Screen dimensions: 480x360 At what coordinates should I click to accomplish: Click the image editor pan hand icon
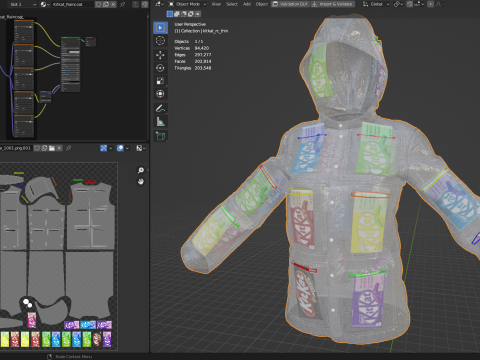[141, 182]
